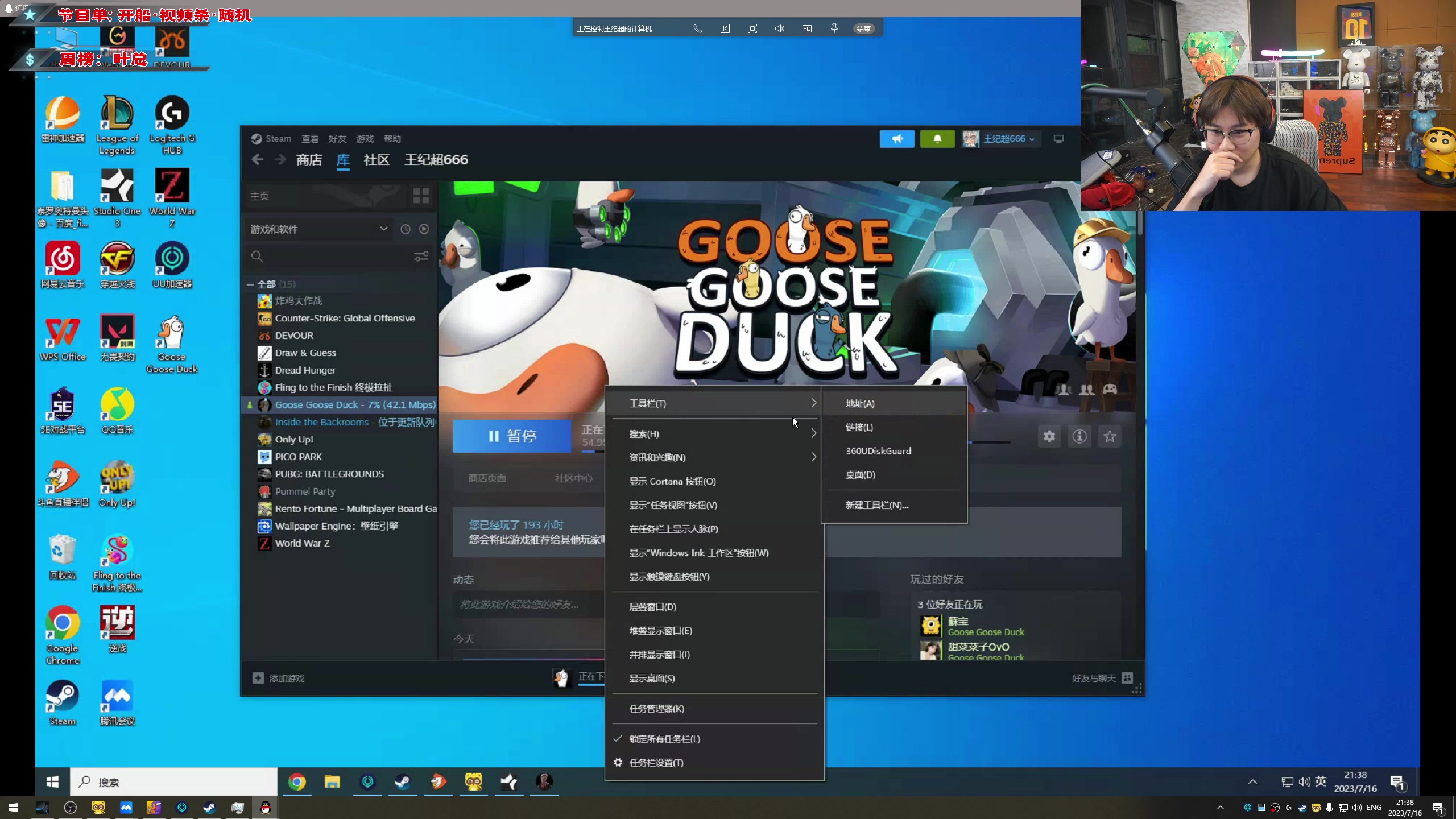Expand the 游戏和软件 category dropdown

(383, 229)
